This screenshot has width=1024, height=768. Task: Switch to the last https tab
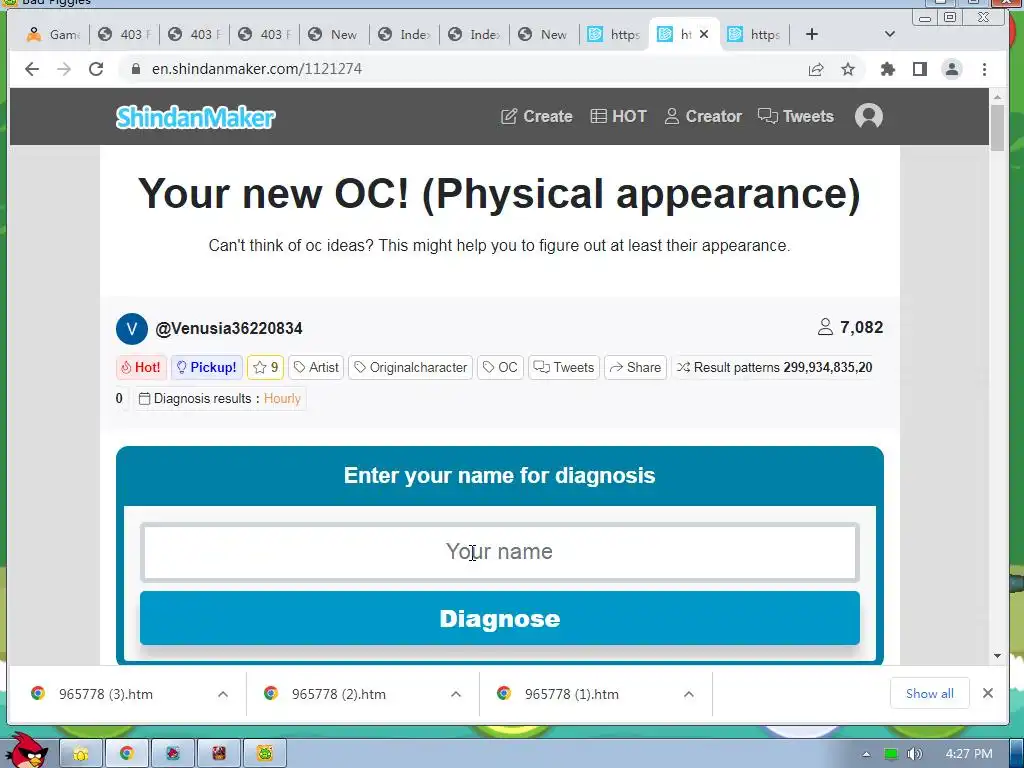click(x=754, y=34)
